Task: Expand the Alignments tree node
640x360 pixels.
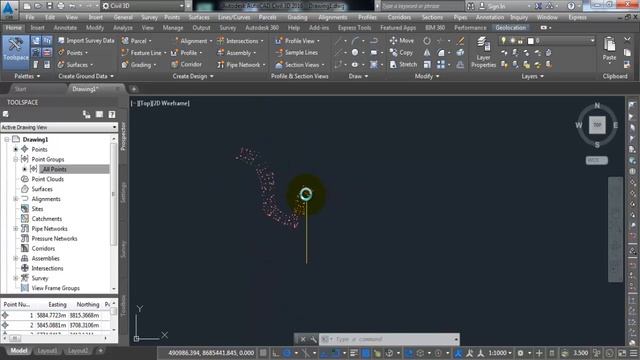Action: pyautogui.click(x=16, y=199)
